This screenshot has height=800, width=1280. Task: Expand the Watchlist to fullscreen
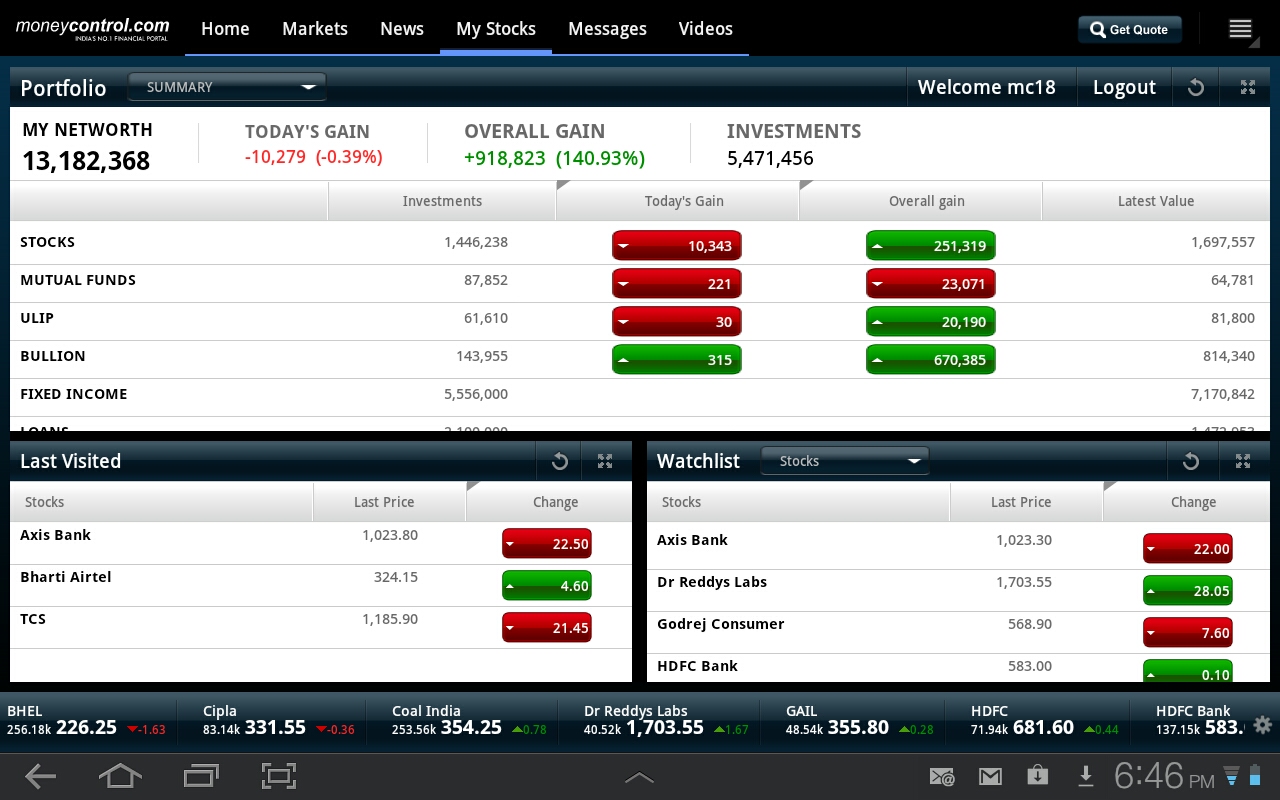(1243, 461)
